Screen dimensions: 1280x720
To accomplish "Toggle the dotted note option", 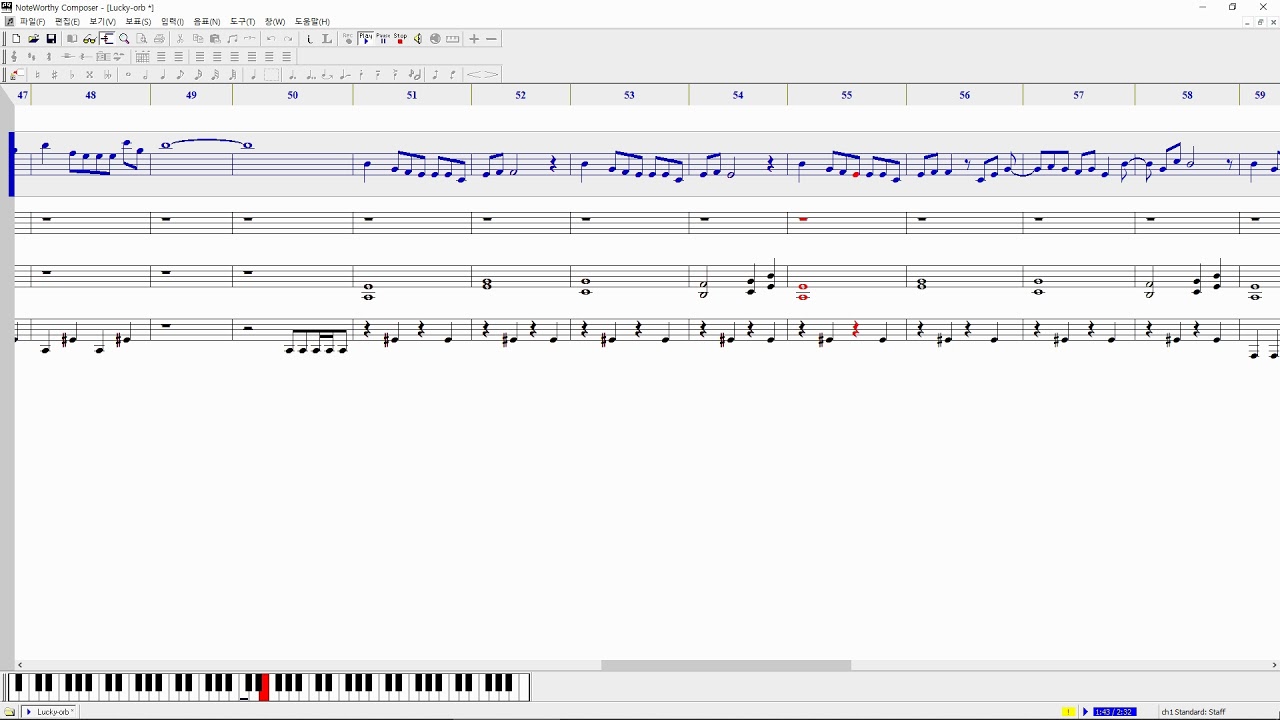I will click(292, 74).
